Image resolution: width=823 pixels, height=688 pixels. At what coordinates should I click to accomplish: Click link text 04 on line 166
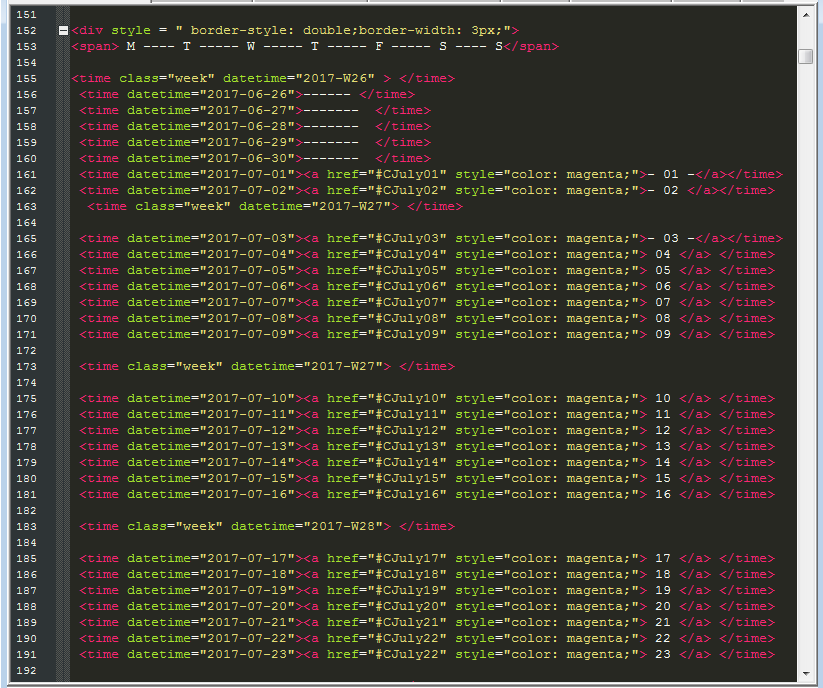coord(663,255)
